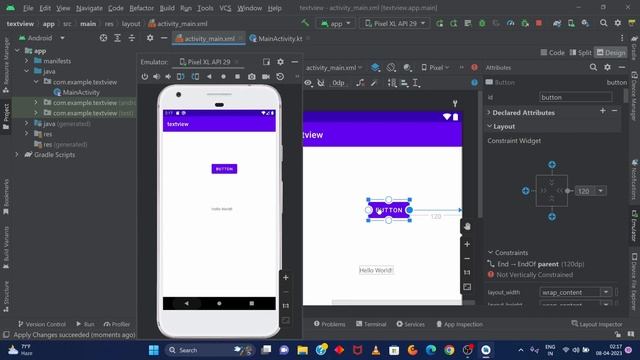Select the activity_main.xml editor tab
Image resolution: width=640 pixels, height=360 pixels.
tap(209, 38)
